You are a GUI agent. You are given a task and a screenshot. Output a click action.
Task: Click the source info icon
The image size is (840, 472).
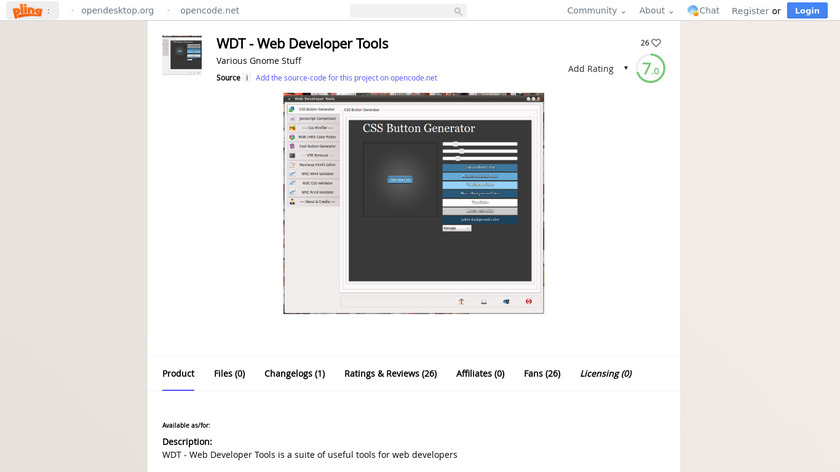[248, 77]
